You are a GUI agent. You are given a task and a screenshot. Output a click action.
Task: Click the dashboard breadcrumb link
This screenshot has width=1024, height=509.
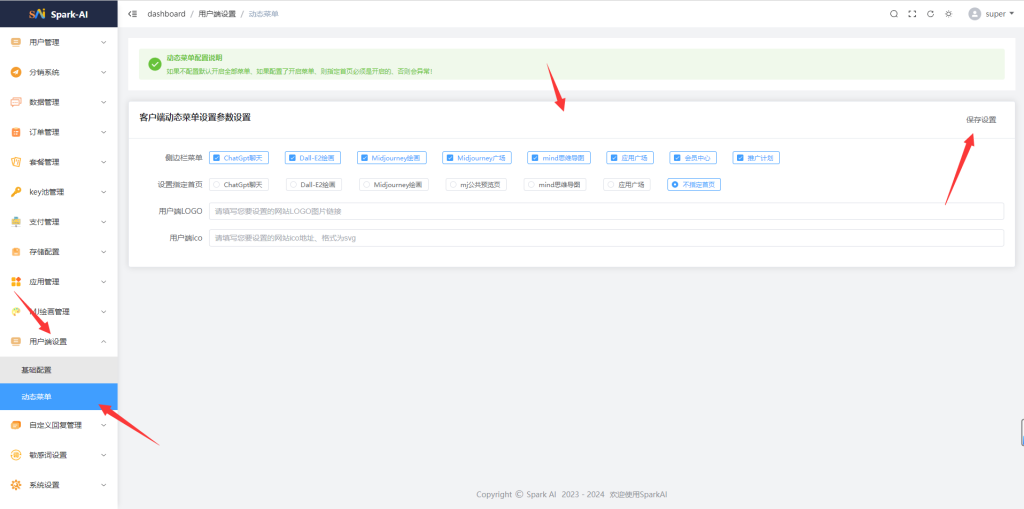(166, 14)
